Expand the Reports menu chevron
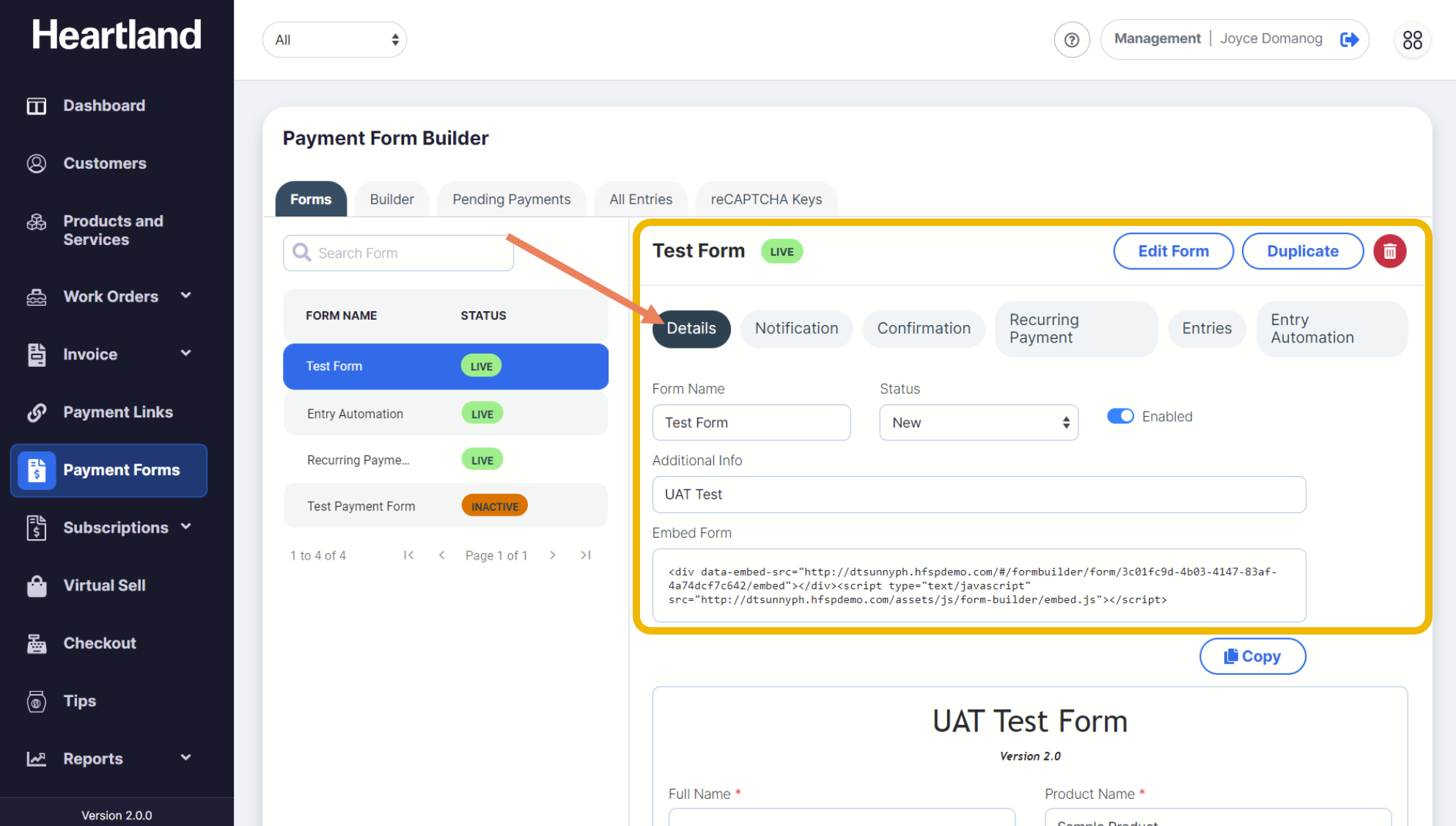 tap(186, 757)
